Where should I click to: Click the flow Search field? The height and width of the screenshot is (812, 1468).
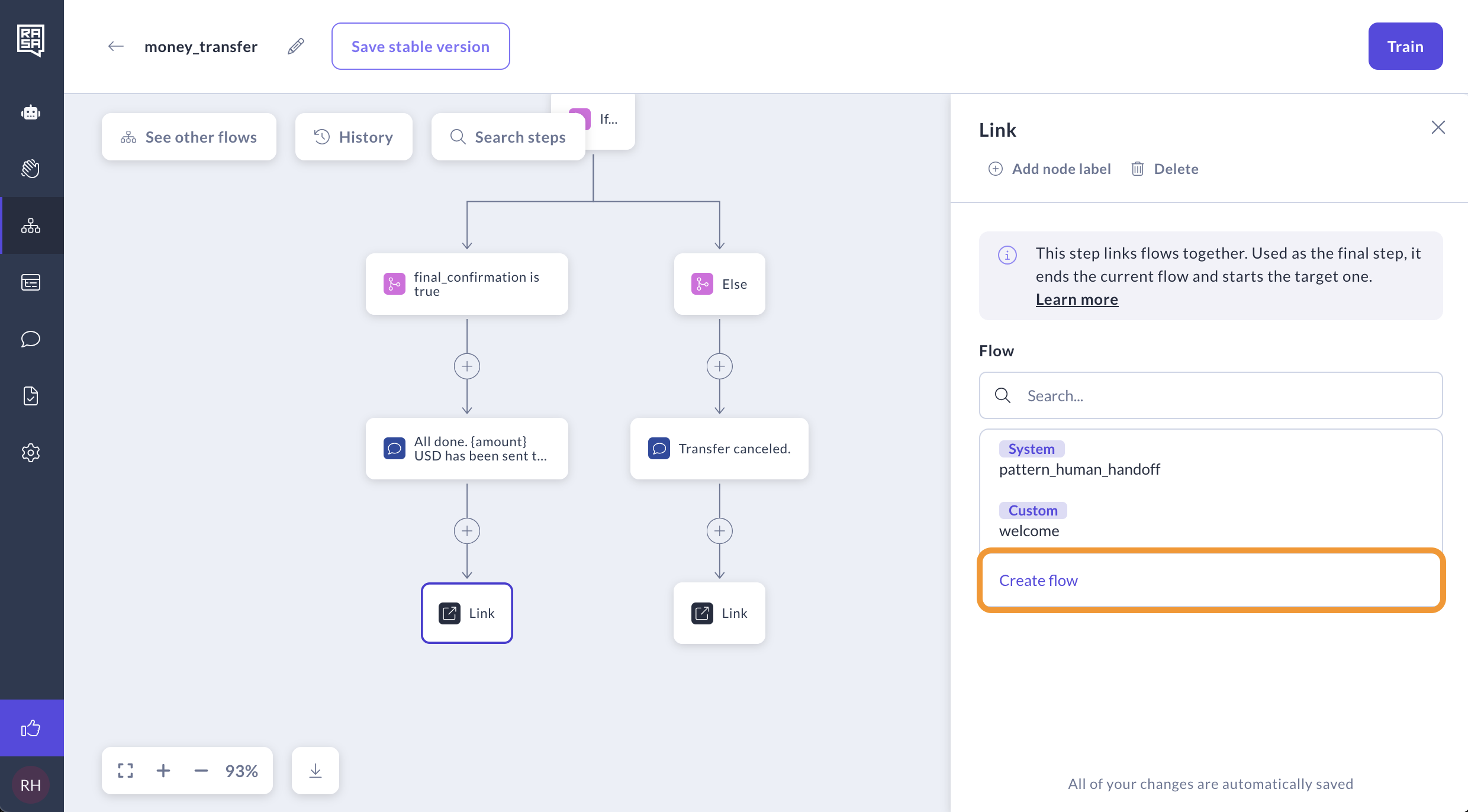pyautogui.click(x=1211, y=395)
